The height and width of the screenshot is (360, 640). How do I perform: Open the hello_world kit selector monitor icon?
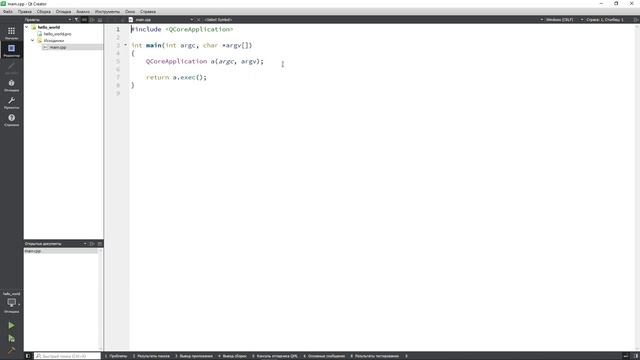11,303
